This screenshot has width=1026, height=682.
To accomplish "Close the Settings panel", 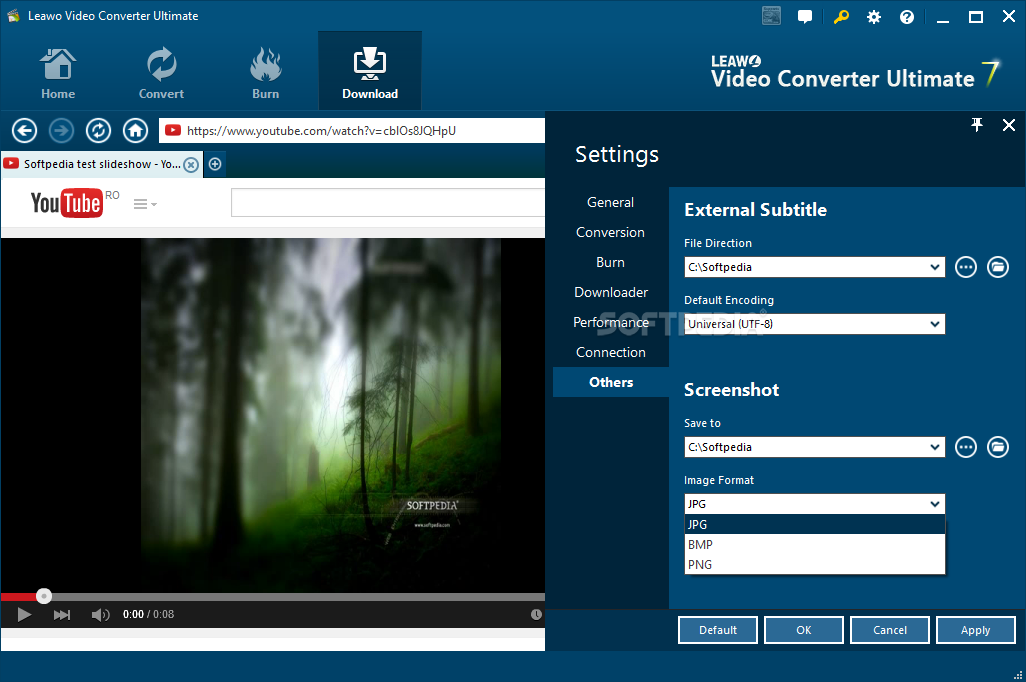I will point(1009,125).
